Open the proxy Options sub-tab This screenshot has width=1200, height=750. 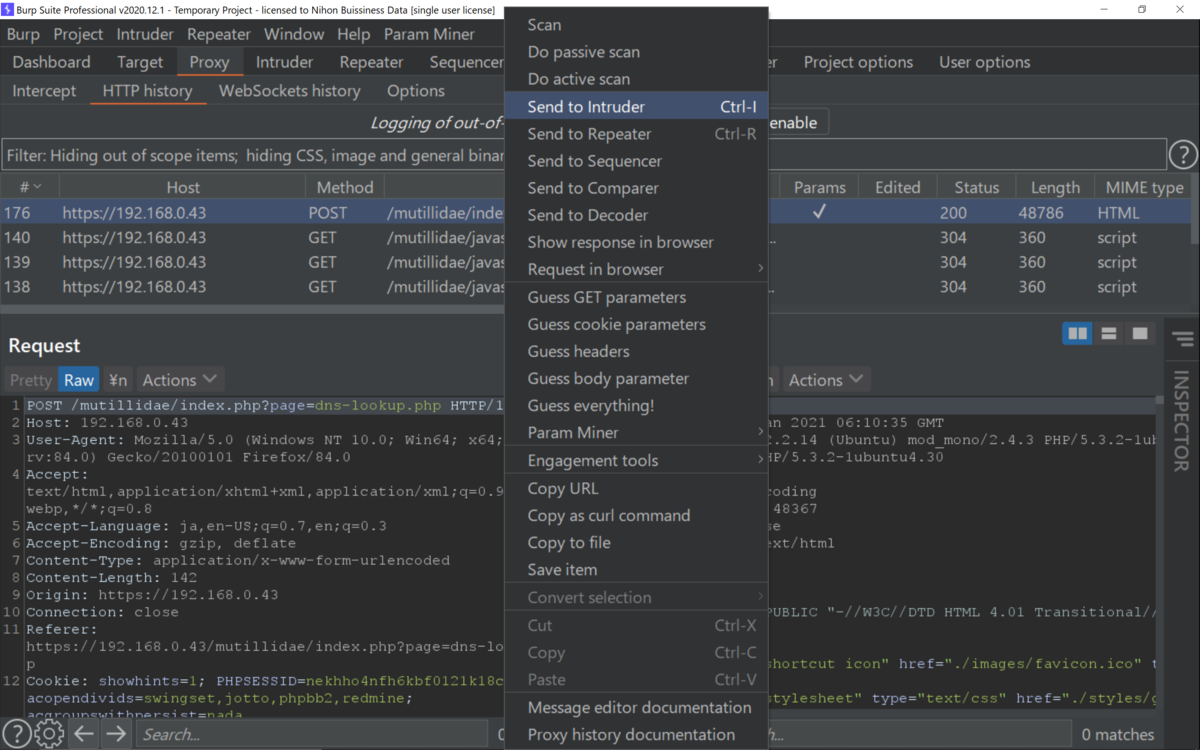[x=415, y=91]
